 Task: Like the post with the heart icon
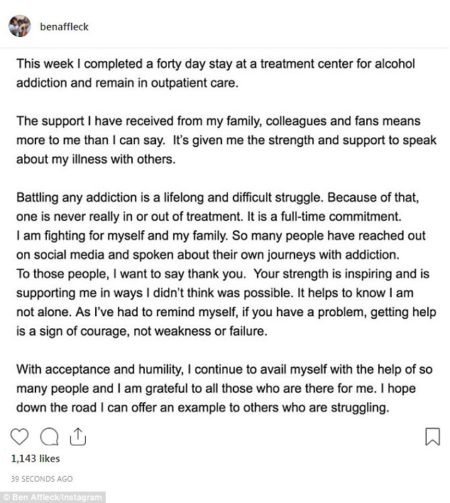tap(19, 437)
